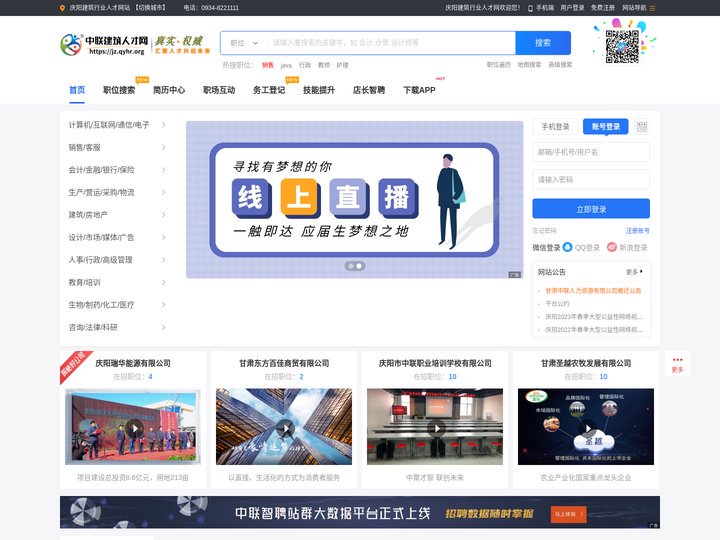Open the 简历中心 nav item
Image resolution: width=720 pixels, height=540 pixels.
click(169, 90)
